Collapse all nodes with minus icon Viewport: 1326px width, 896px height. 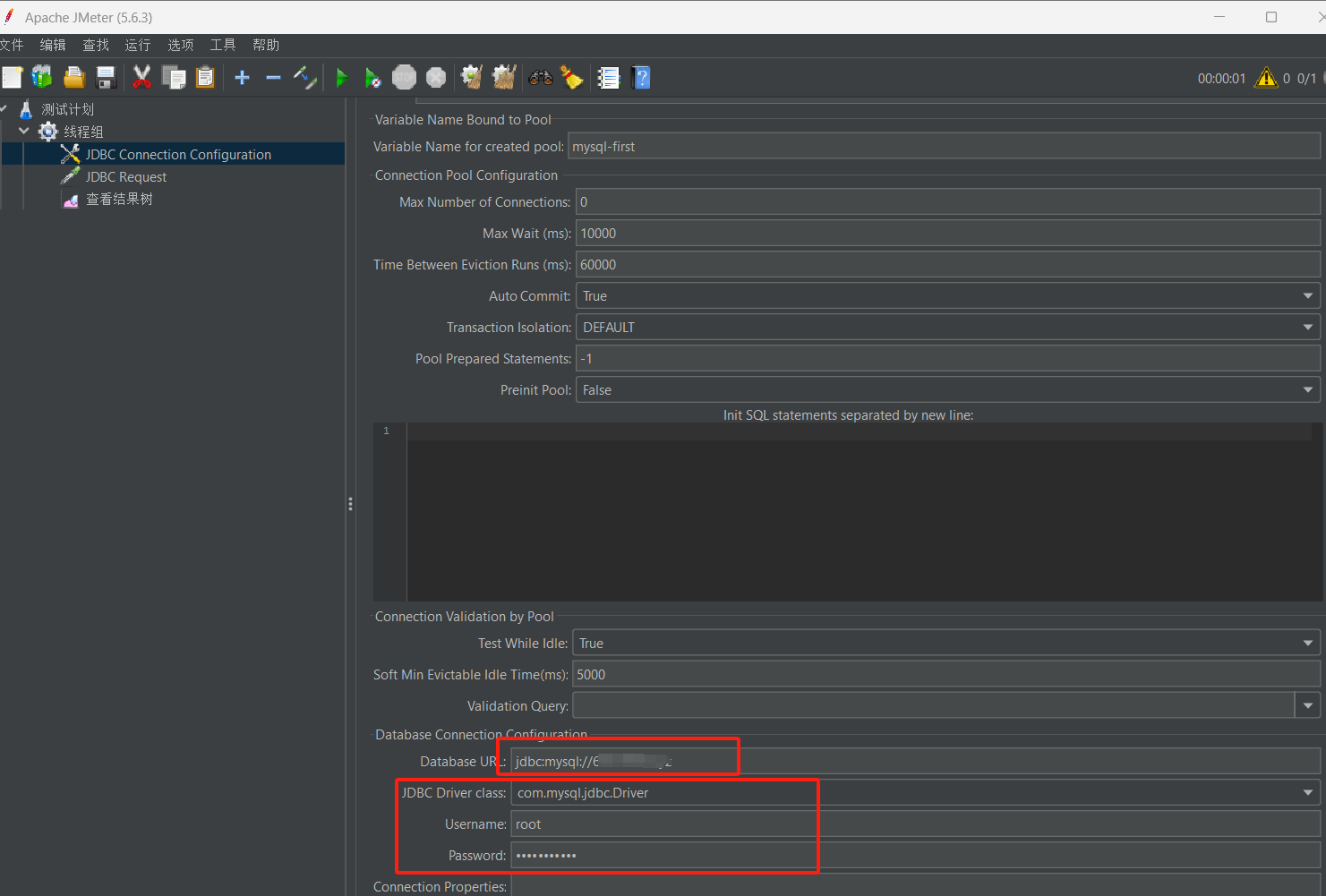tap(273, 78)
